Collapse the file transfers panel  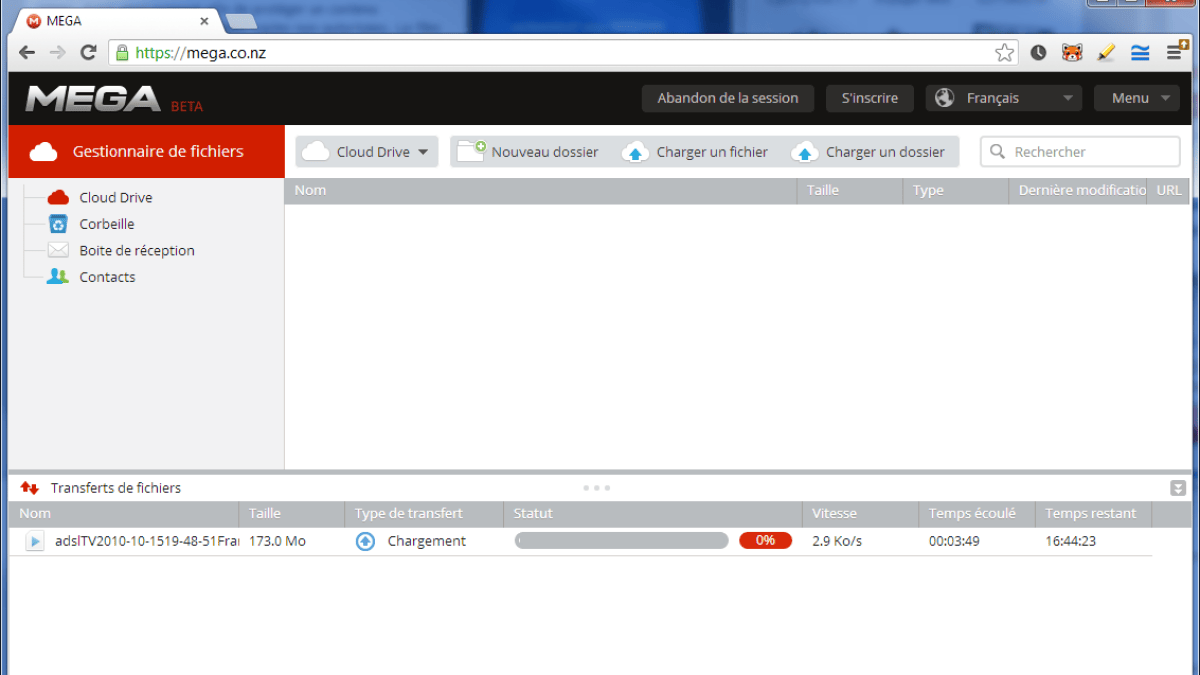click(x=1178, y=488)
